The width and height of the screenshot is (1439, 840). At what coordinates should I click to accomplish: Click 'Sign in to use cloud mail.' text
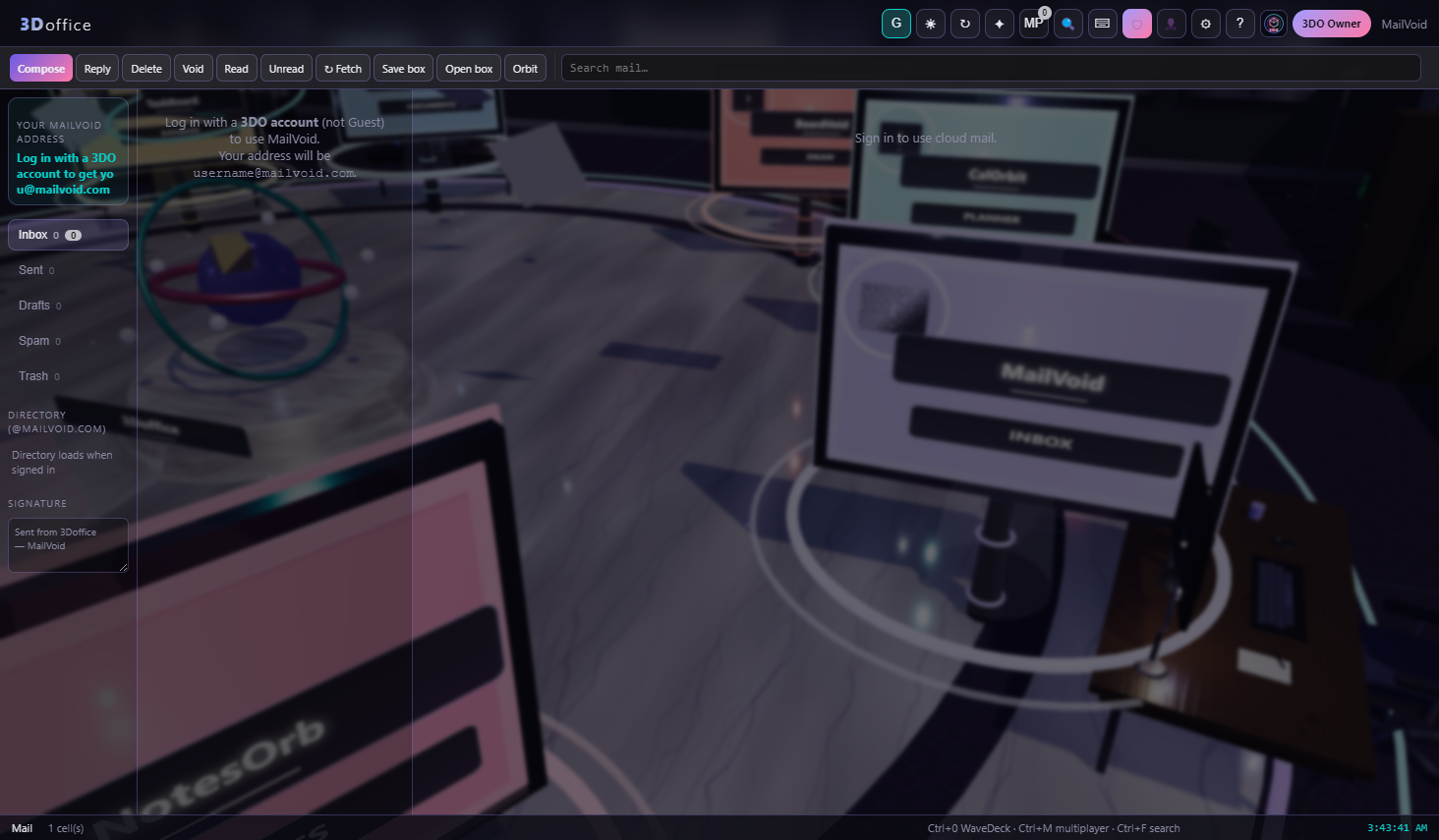pyautogui.click(x=926, y=139)
